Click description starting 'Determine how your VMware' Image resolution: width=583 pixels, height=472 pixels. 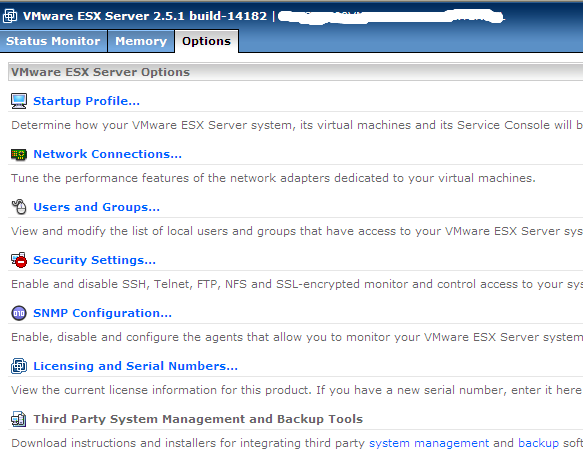pos(297,125)
